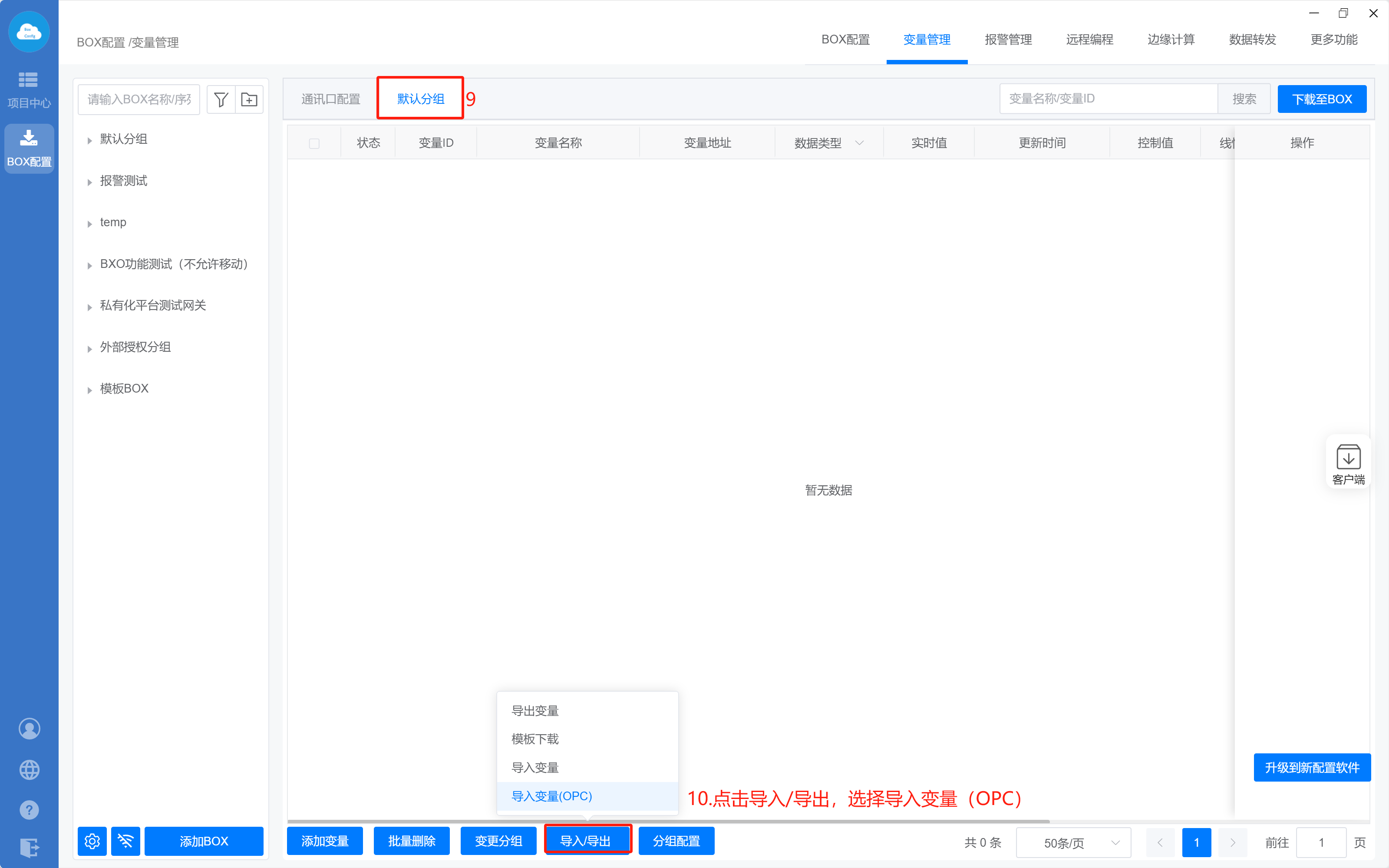Click the offline wifi search icon

pyautogui.click(x=125, y=841)
